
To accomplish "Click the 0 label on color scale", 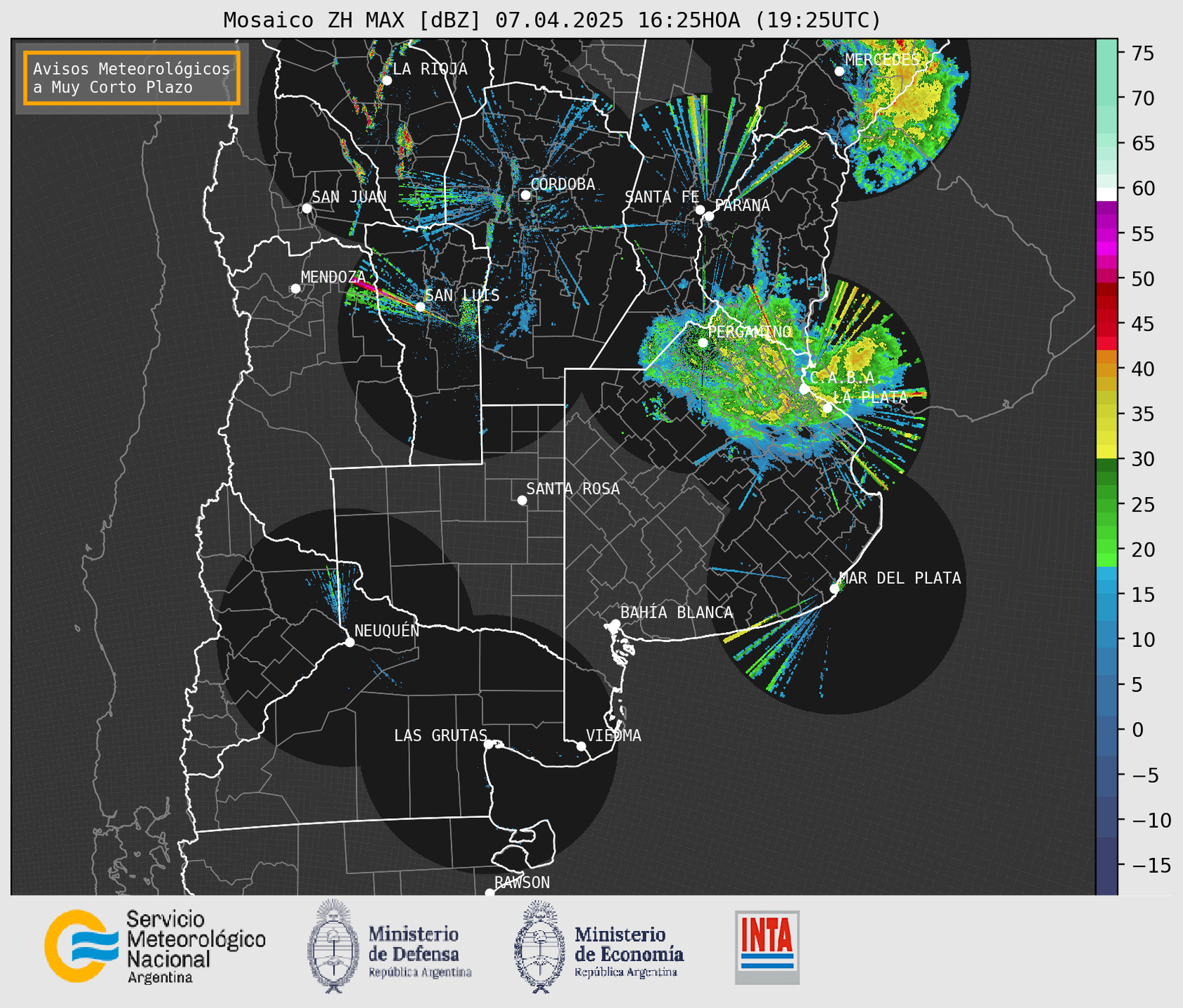I will coord(1137,730).
